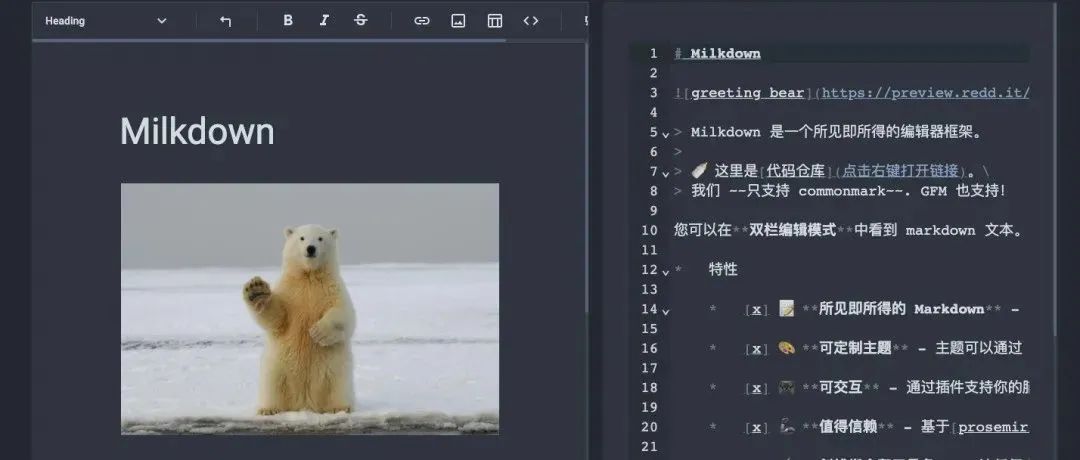The image size is (1080, 460).
Task: Click the horizontal scrollbar under the toolbar
Action: tap(269, 41)
